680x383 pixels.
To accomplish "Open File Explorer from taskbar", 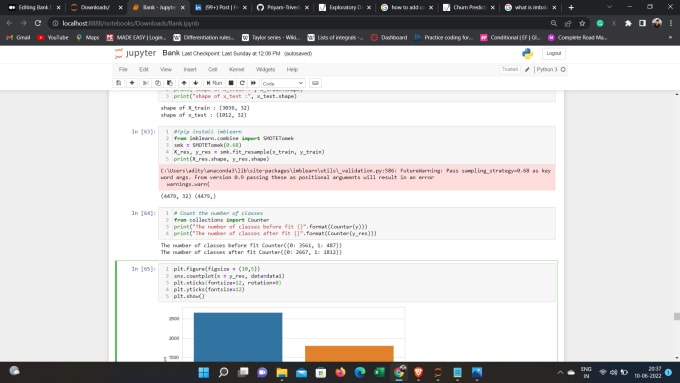I will 282,373.
